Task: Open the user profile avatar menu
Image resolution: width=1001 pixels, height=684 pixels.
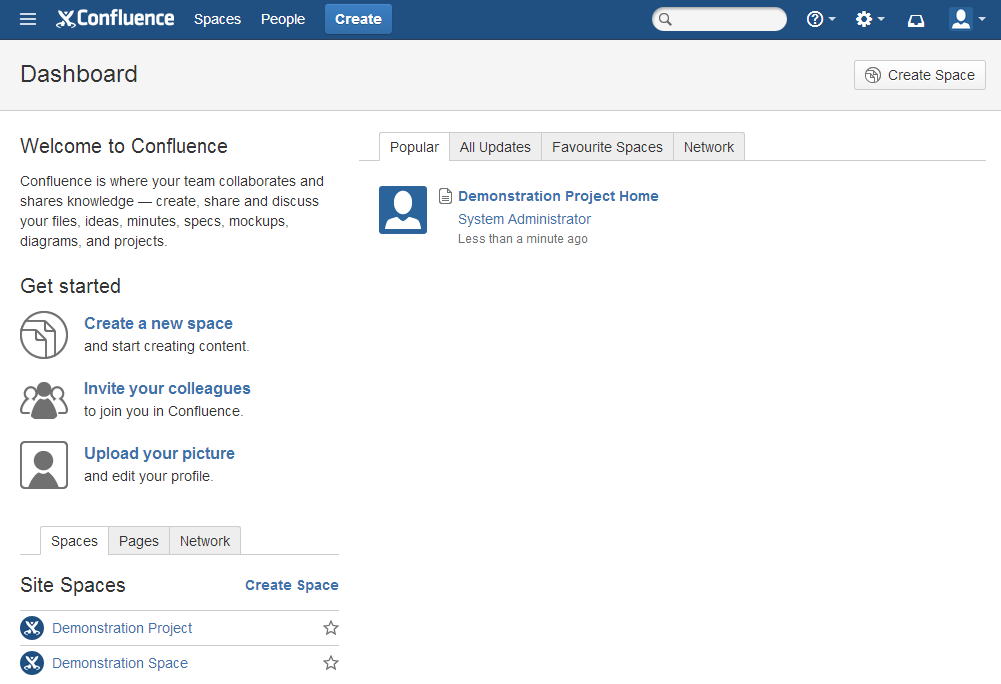Action: [x=967, y=19]
